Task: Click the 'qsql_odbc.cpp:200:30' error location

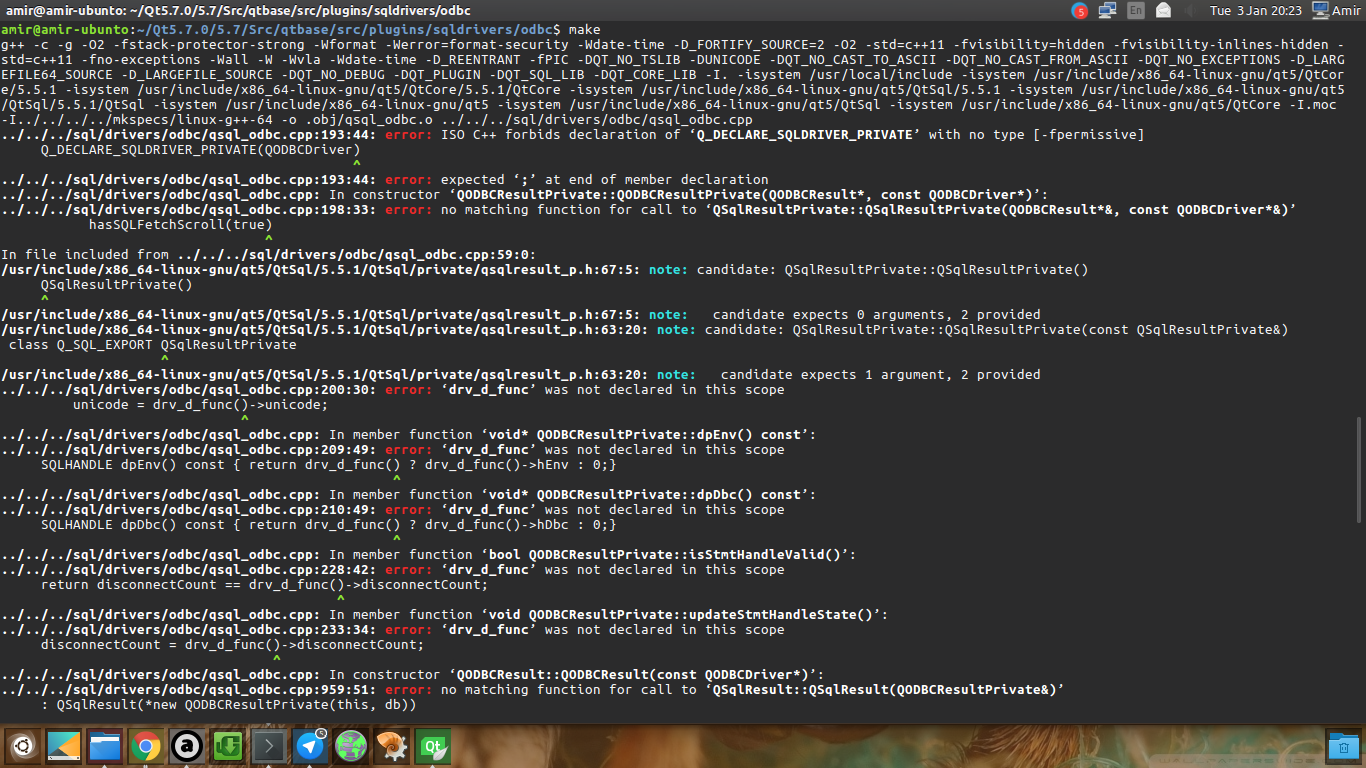Action: click(189, 390)
